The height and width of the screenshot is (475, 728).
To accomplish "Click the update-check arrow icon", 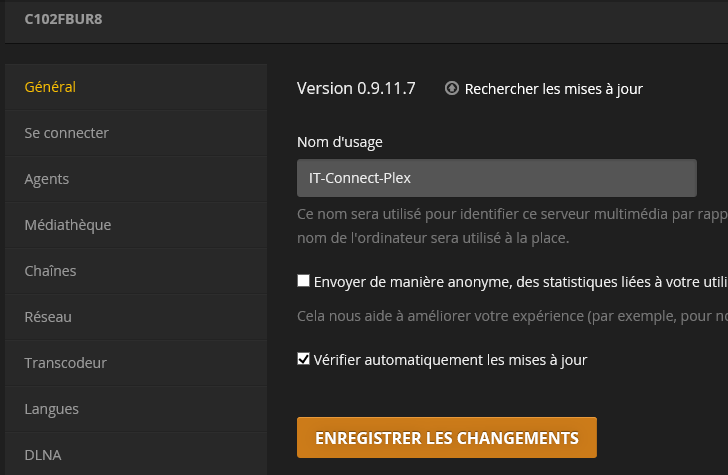I will tap(452, 89).
